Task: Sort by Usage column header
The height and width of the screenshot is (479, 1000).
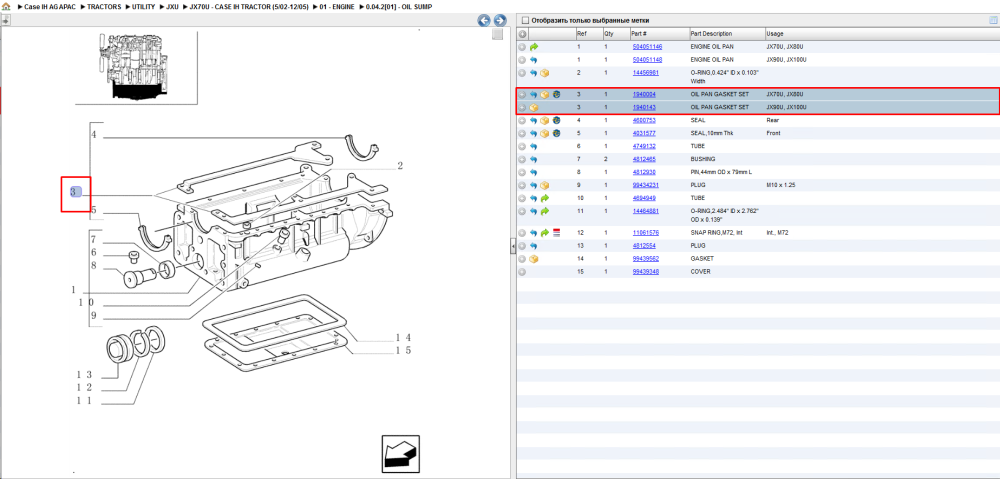Action: point(775,34)
